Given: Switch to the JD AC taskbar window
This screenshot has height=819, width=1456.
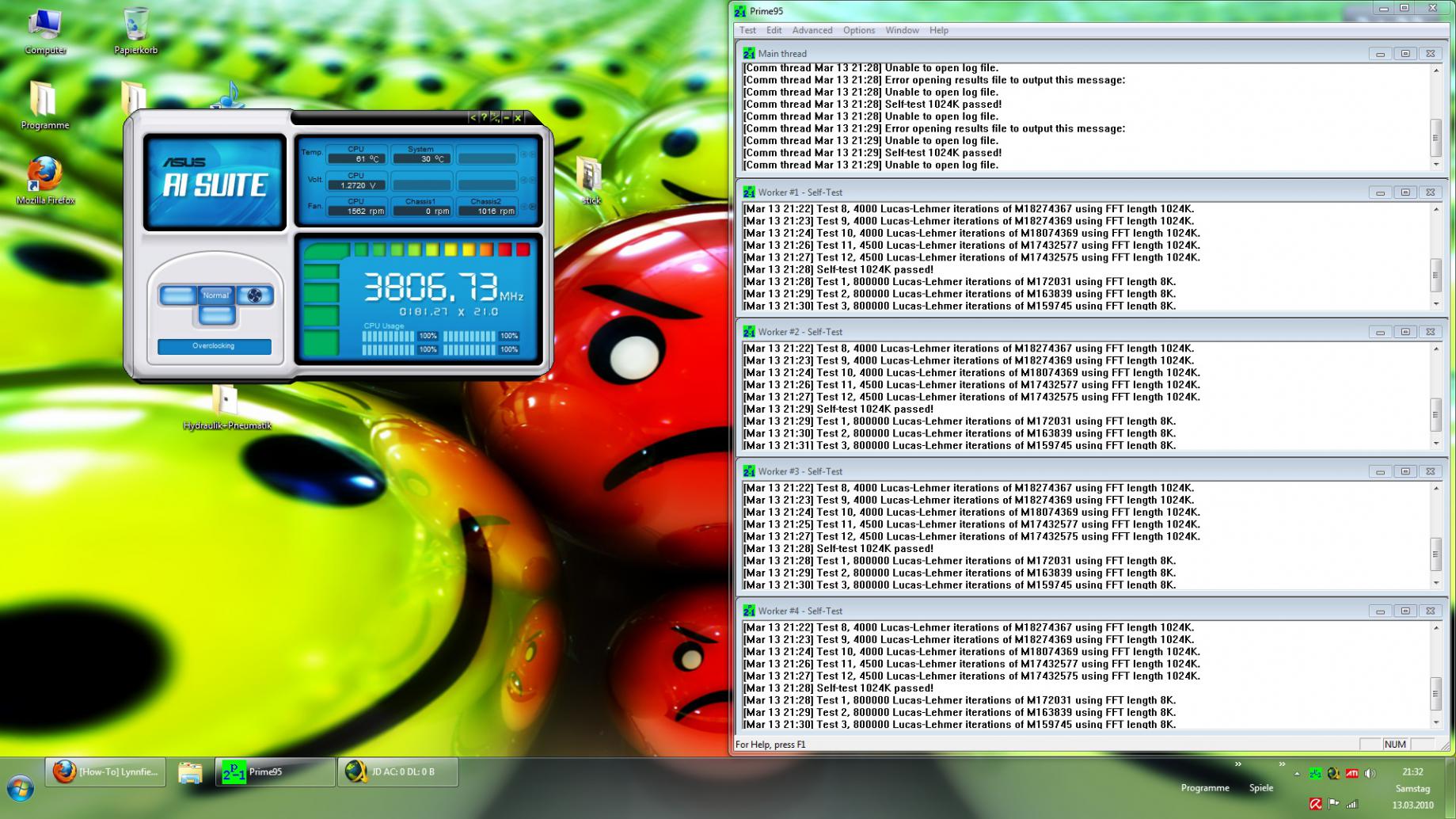Looking at the screenshot, I should (x=398, y=771).
